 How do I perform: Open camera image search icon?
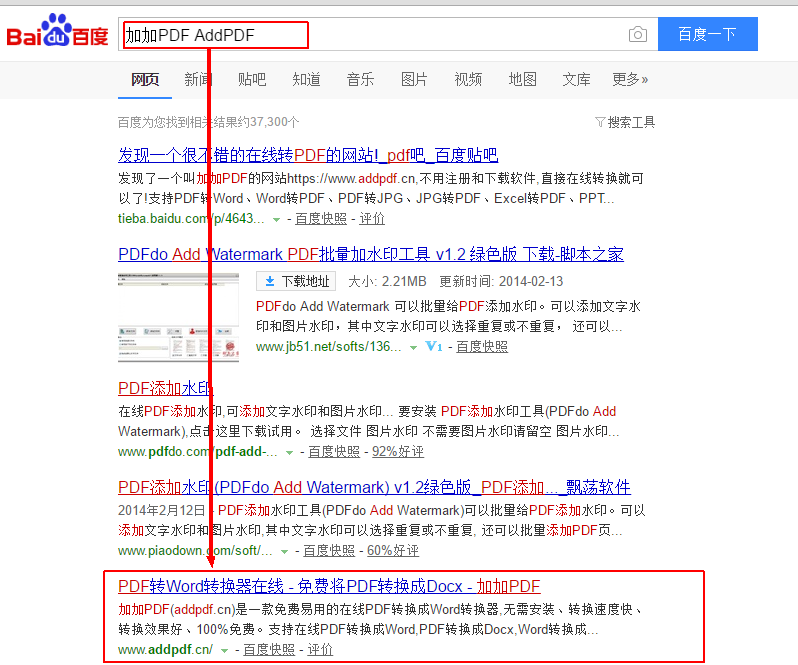pos(638,34)
